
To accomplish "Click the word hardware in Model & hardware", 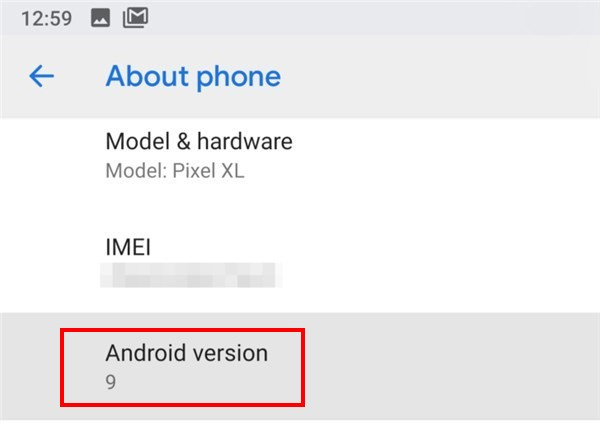I will pyautogui.click(x=245, y=141).
